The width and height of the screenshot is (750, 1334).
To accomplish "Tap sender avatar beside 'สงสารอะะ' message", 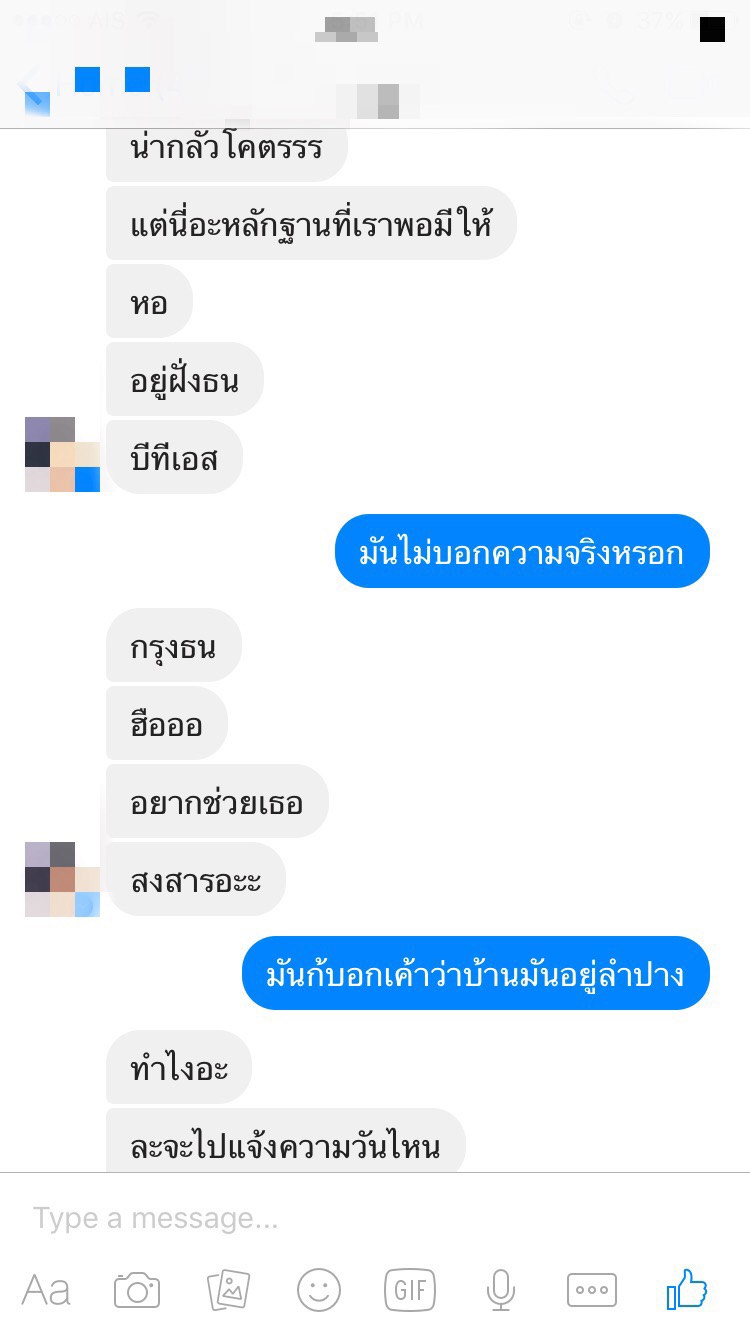I will pyautogui.click(x=62, y=879).
